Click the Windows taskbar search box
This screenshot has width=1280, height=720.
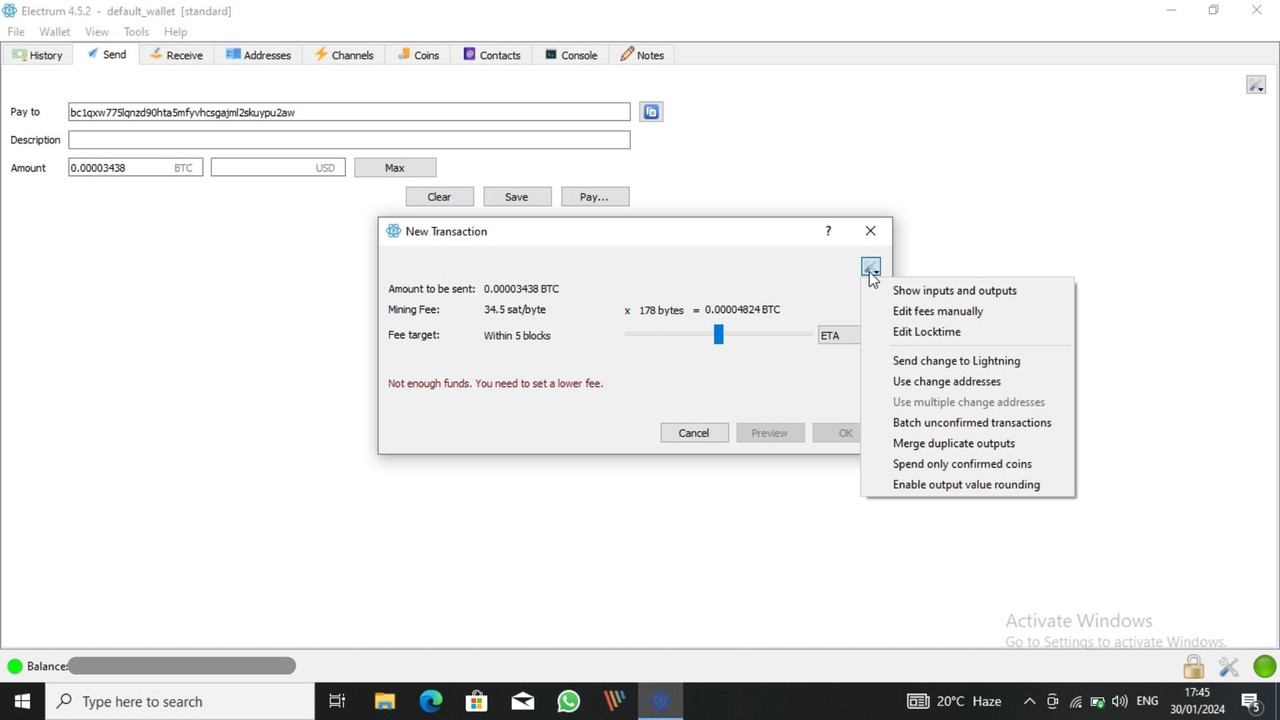tap(180, 701)
